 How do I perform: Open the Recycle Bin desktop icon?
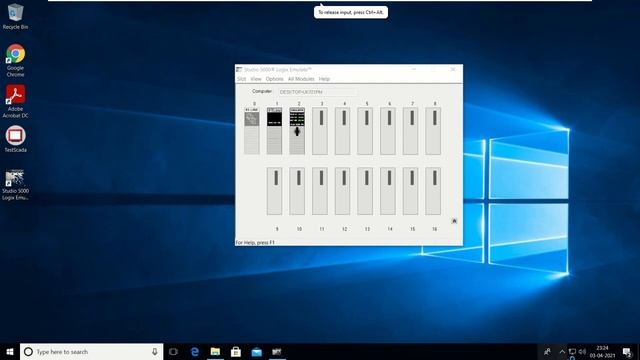(15, 16)
